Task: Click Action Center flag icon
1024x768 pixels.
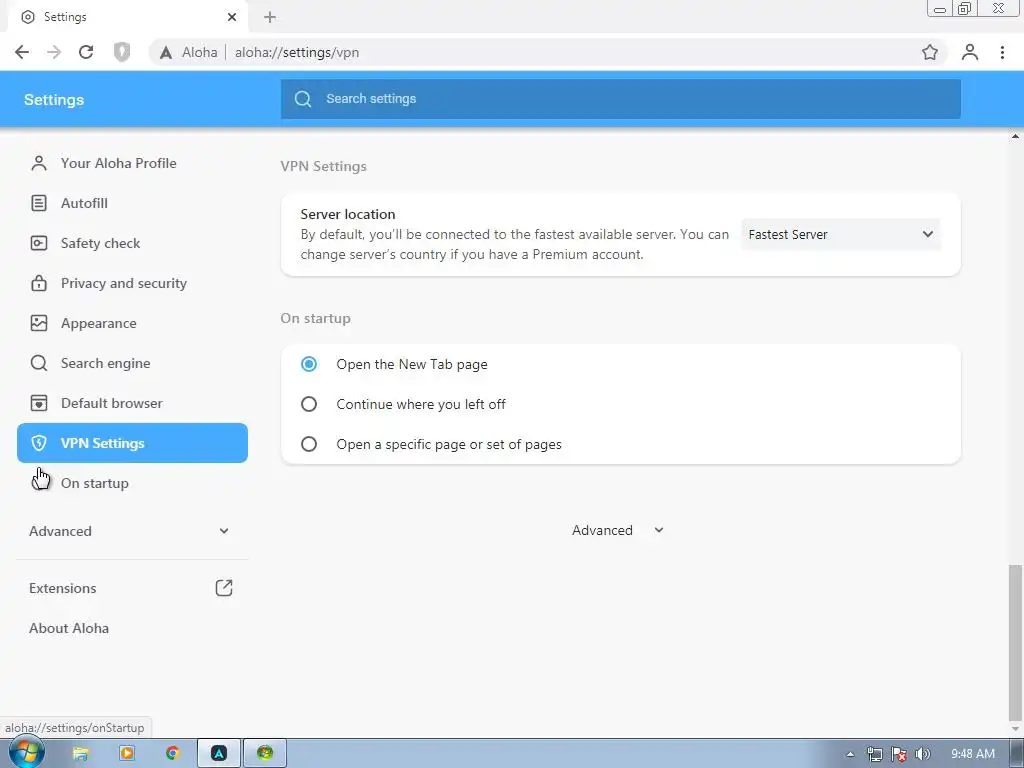Action: [x=899, y=754]
